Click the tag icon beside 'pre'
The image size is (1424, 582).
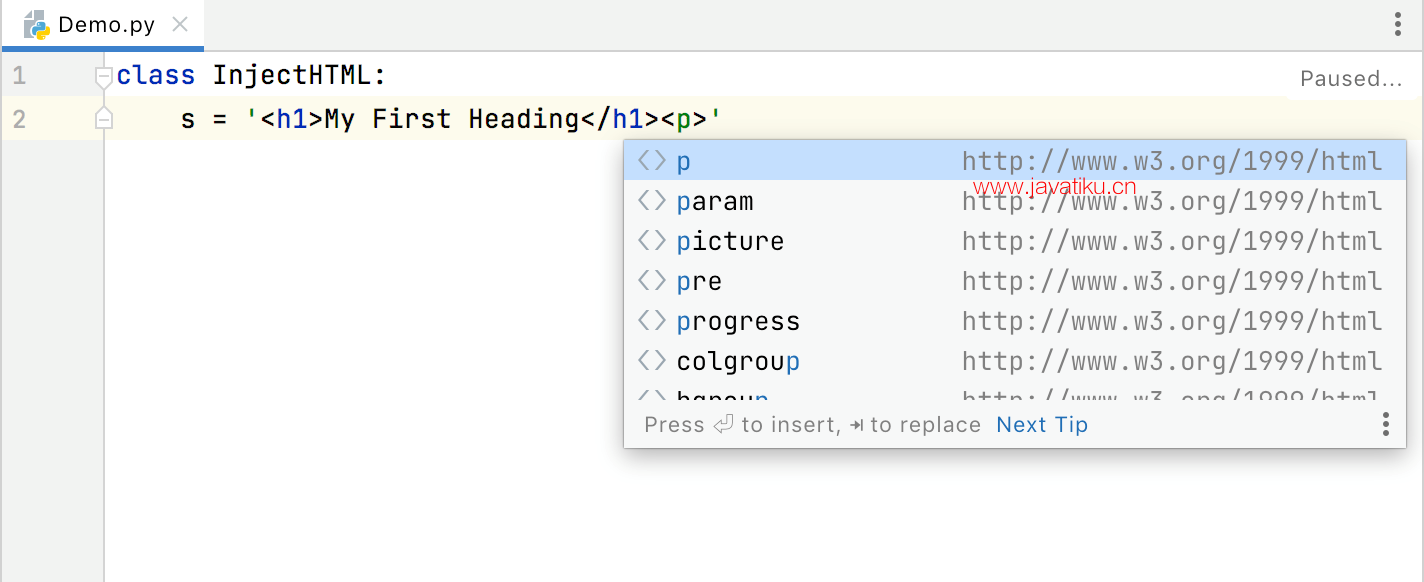click(652, 281)
